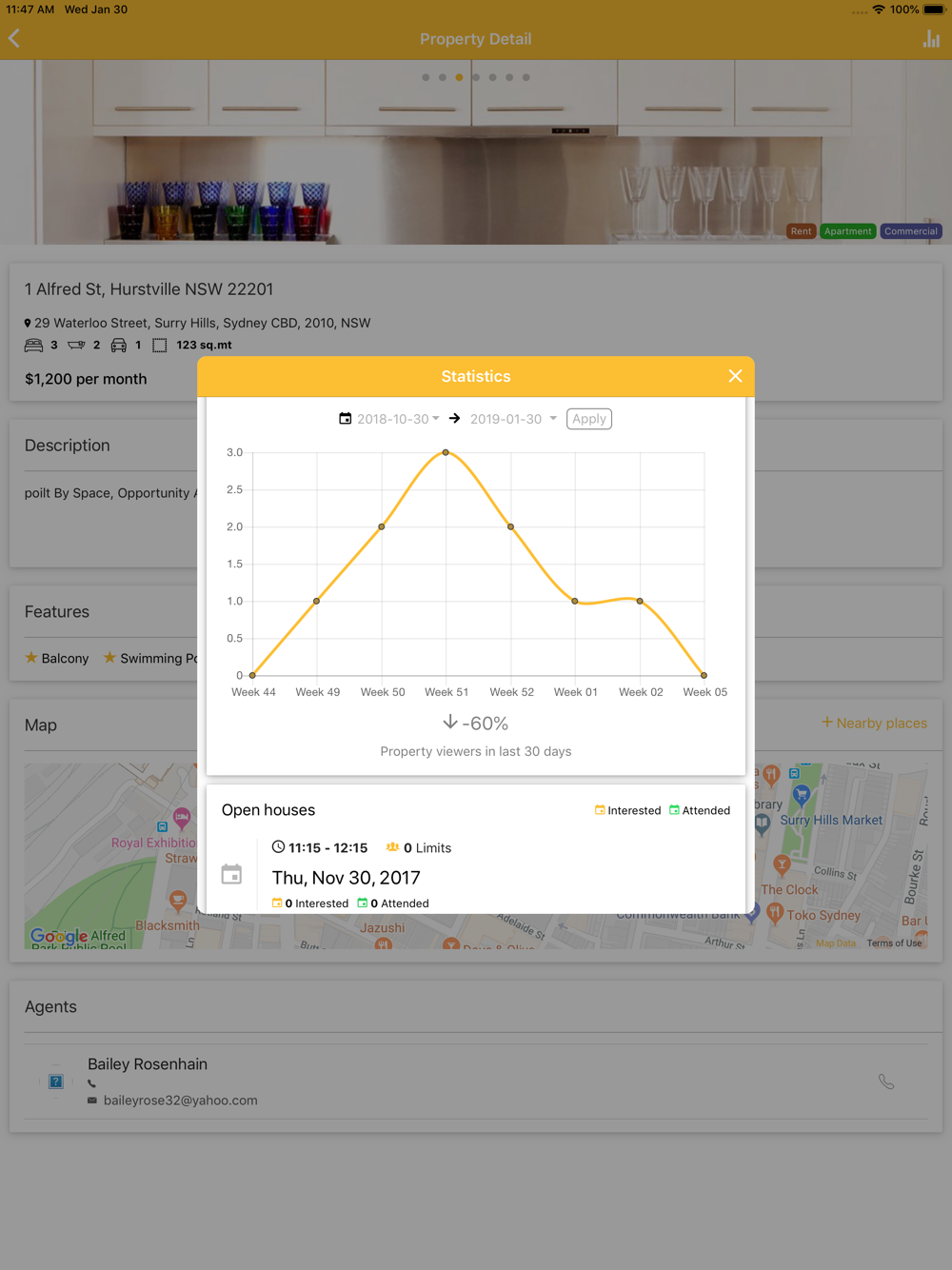
Task: Click the Wi-Fi status icon
Action: (x=879, y=10)
